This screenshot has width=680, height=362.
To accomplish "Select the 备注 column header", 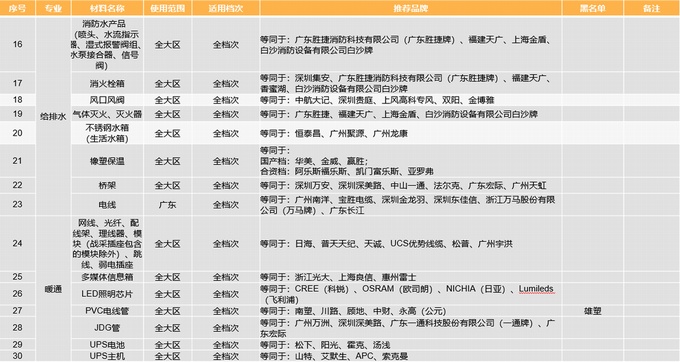I will click(652, 8).
